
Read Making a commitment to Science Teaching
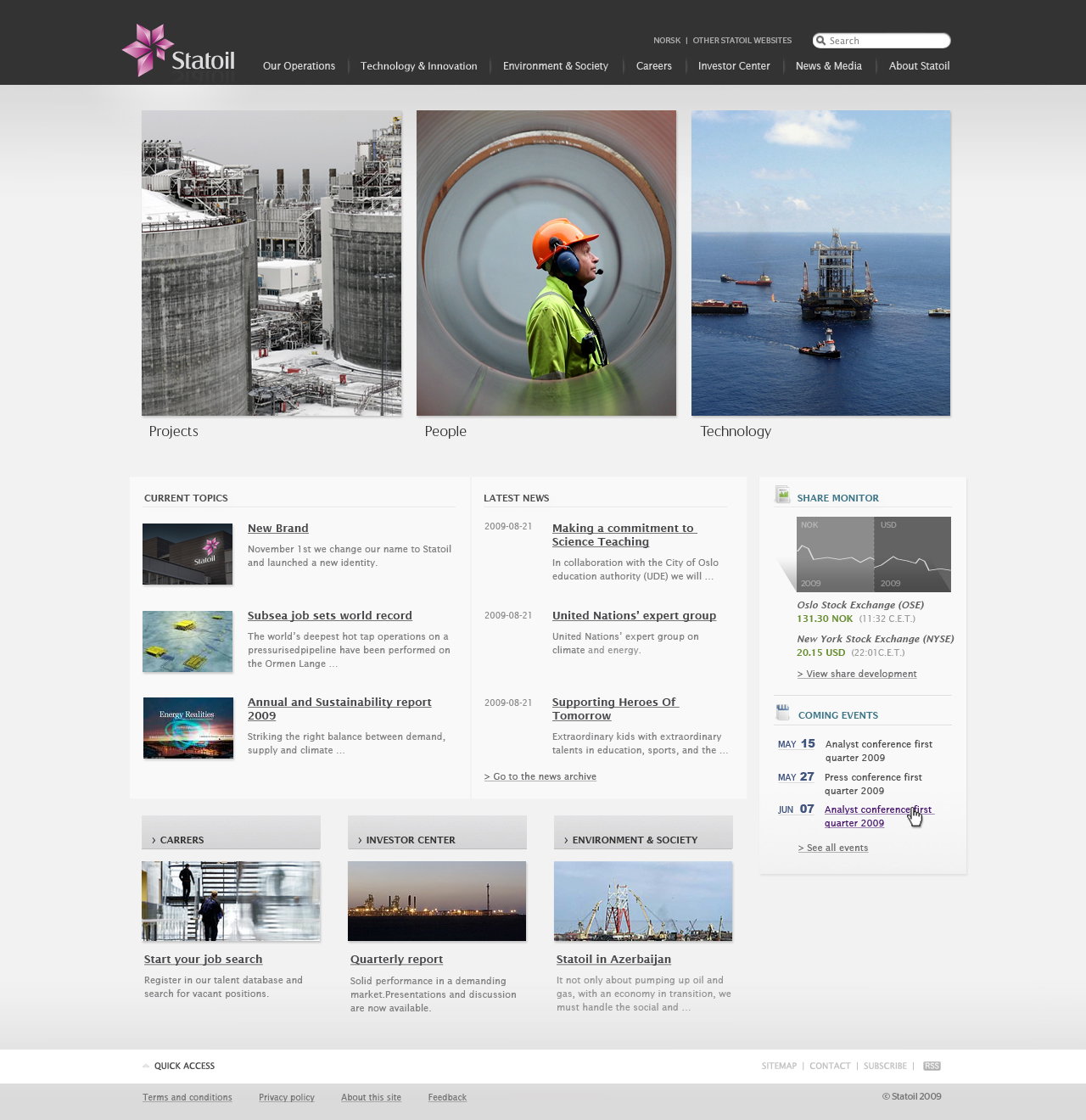point(624,535)
